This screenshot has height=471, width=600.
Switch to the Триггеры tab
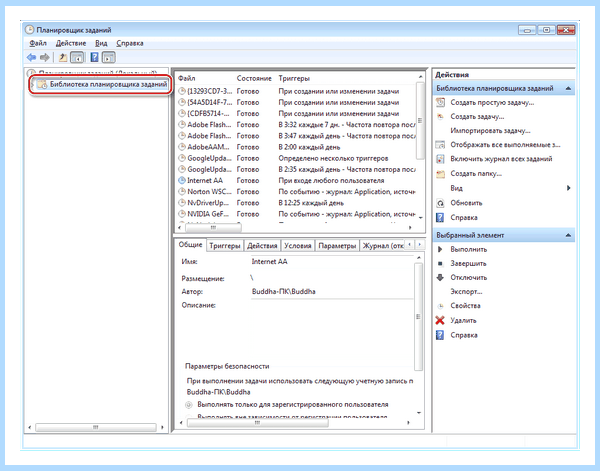225,246
